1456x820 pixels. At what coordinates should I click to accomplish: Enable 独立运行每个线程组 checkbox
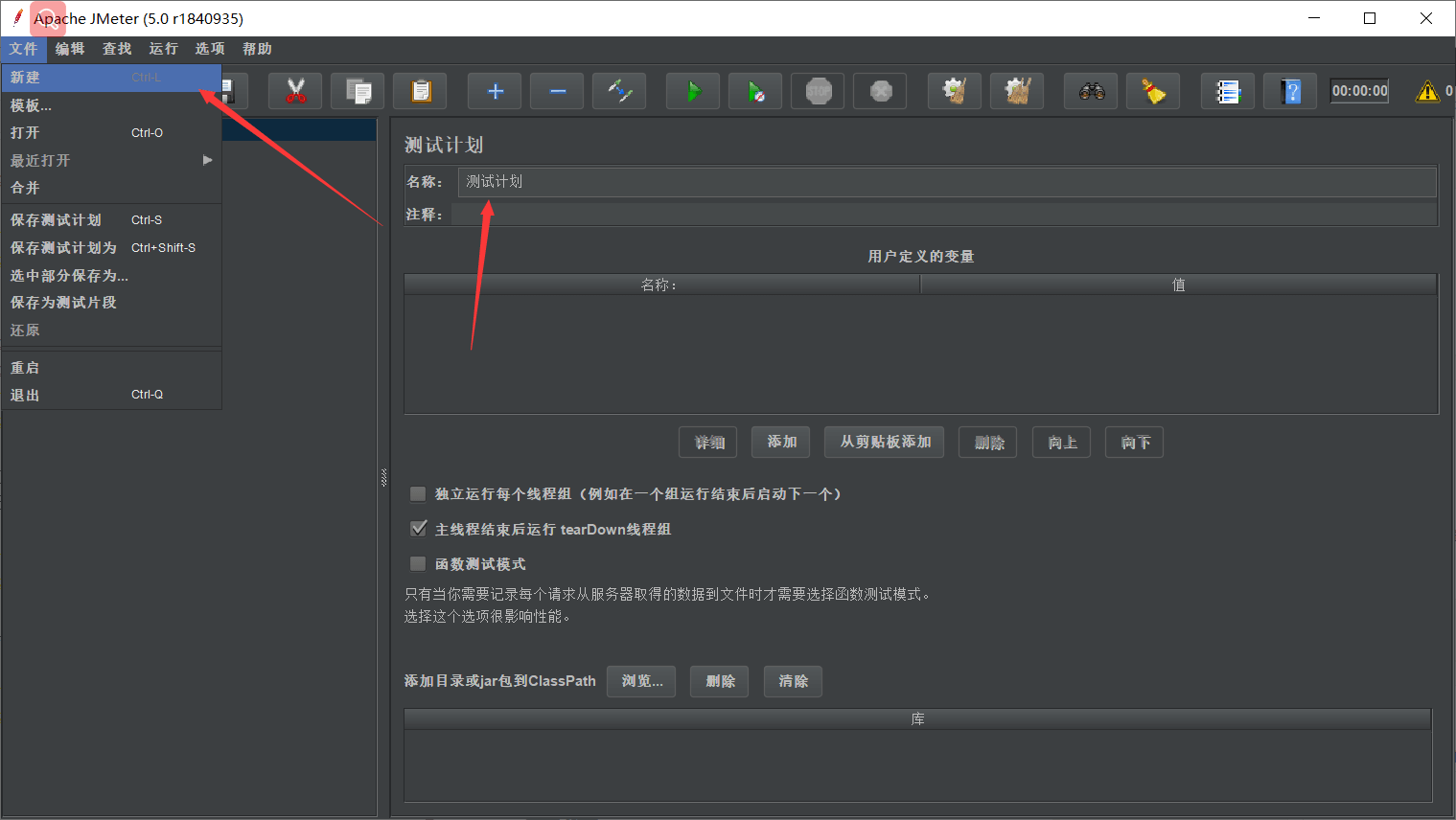coord(418,494)
